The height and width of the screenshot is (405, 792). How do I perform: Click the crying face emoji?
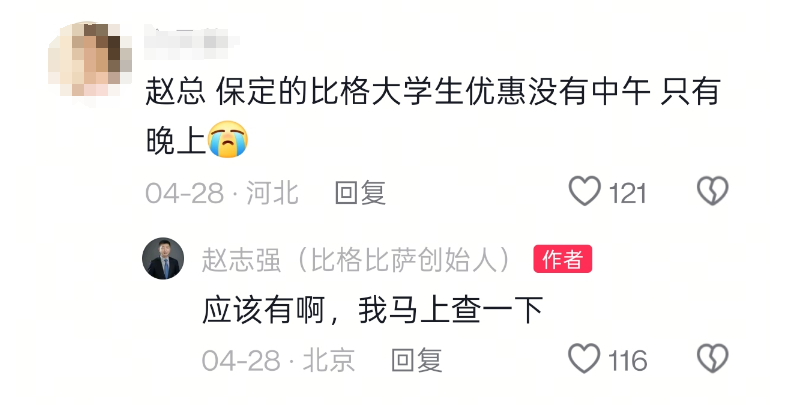[228, 139]
